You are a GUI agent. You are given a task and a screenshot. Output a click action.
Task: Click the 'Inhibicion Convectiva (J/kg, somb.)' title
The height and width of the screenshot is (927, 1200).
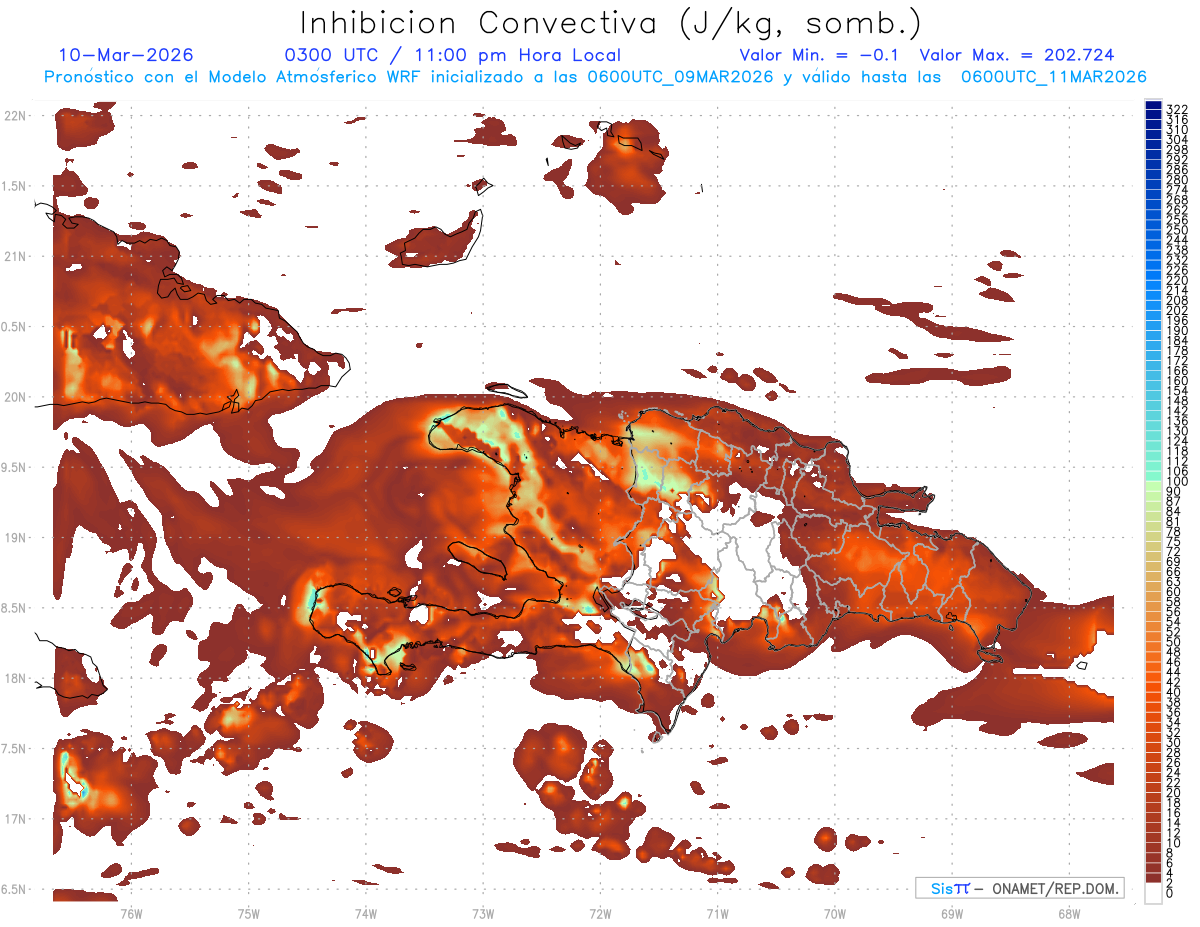[611, 23]
